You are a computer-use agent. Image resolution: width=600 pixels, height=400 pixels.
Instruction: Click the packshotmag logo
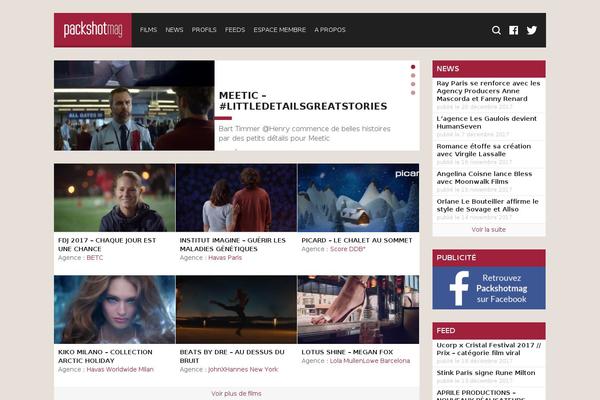[93, 30]
